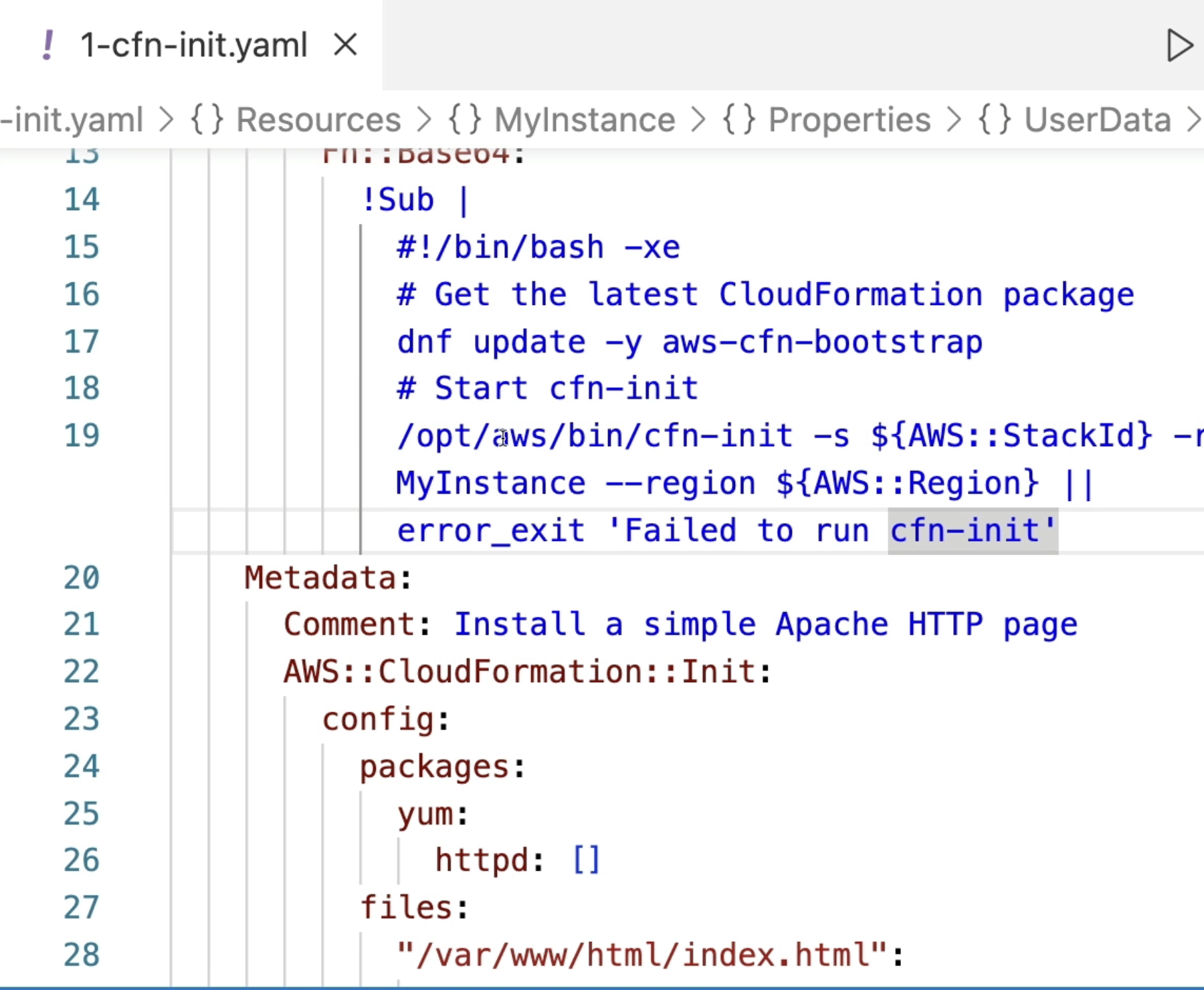Click 'dnf update -y aws-cfn-bootstrap' line
1204x990 pixels.
[x=690, y=342]
